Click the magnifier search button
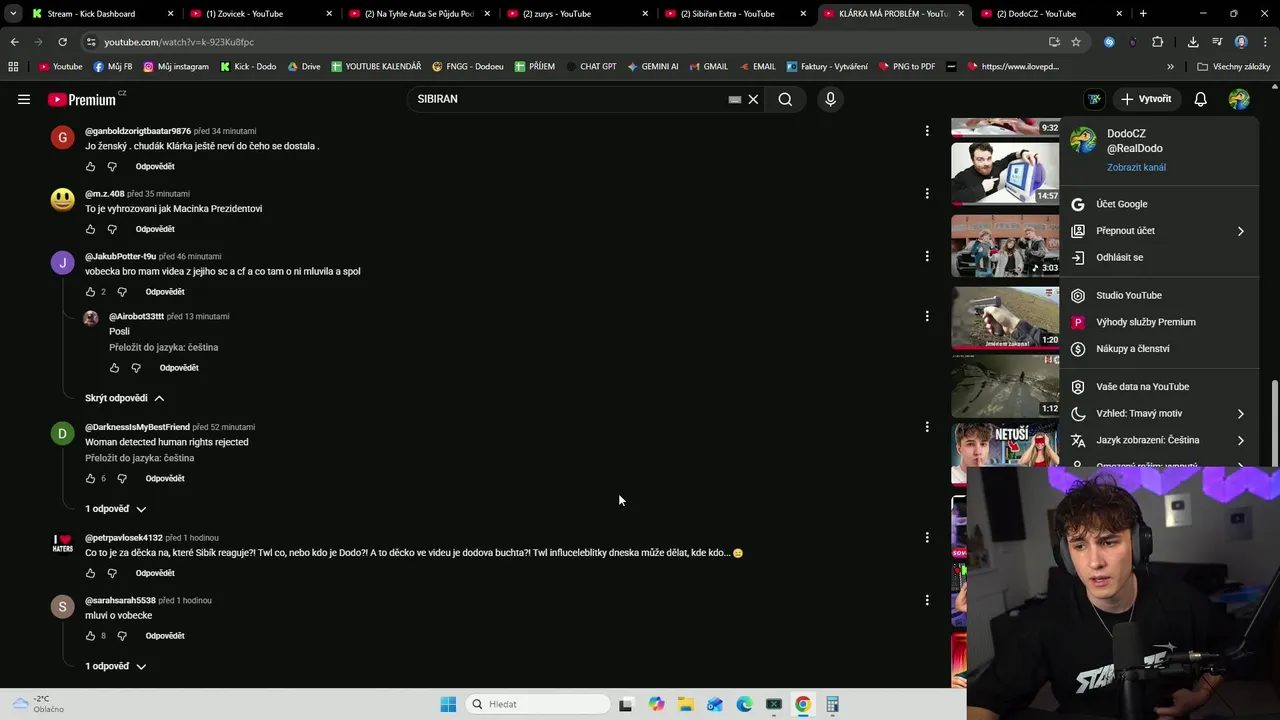The width and height of the screenshot is (1280, 720). [785, 99]
